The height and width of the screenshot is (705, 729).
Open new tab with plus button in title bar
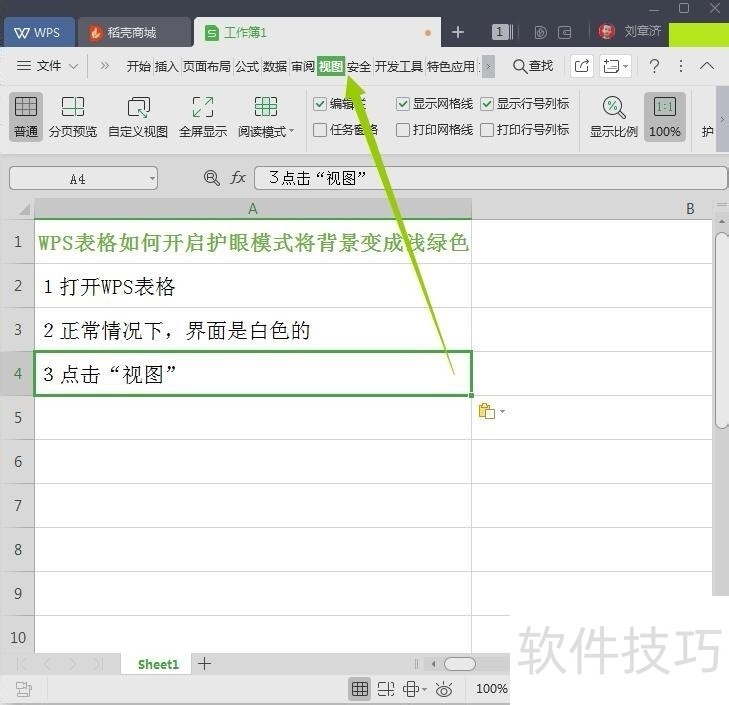(x=457, y=32)
